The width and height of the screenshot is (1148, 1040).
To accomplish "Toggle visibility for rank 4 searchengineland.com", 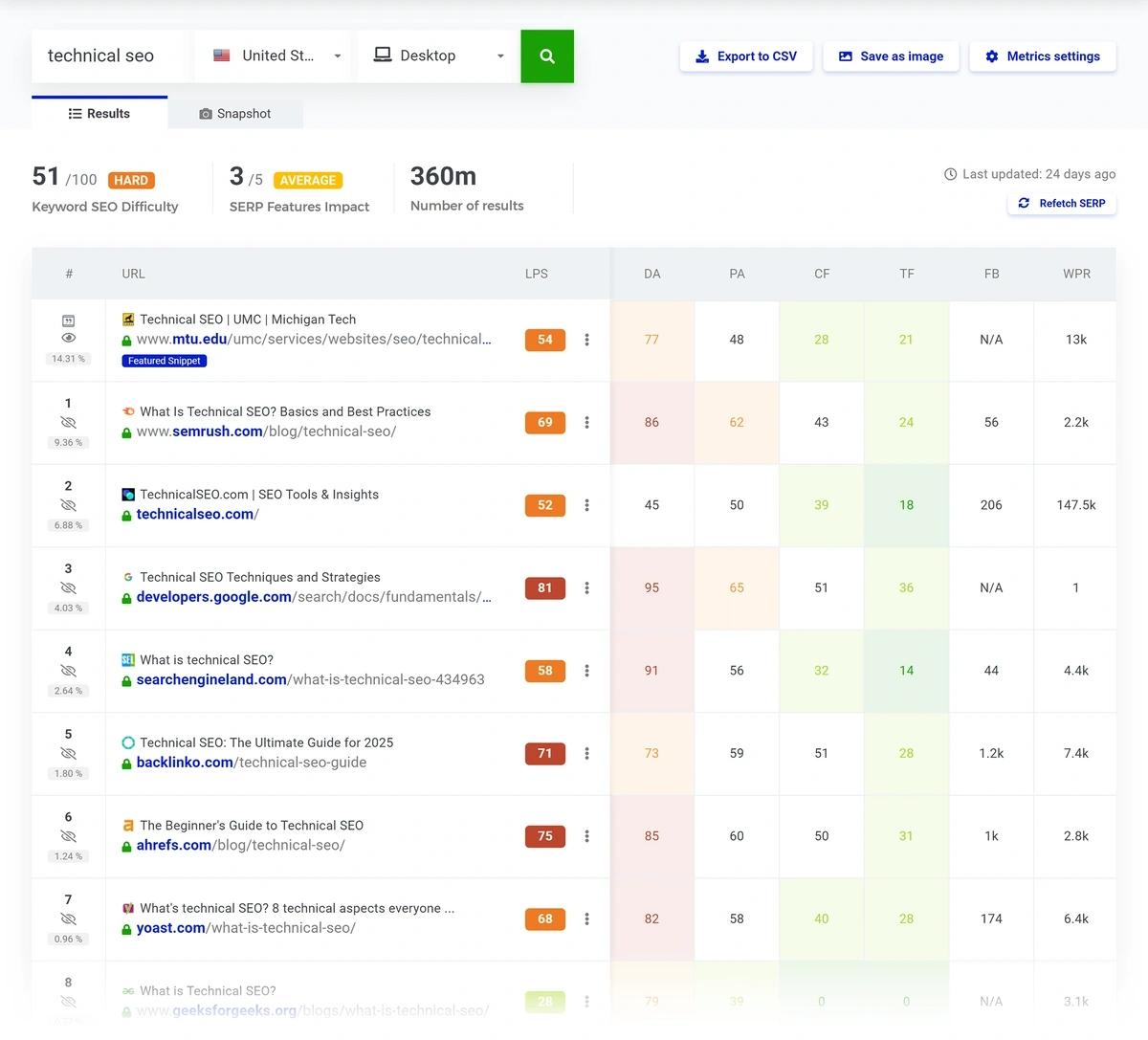I will tap(68, 671).
